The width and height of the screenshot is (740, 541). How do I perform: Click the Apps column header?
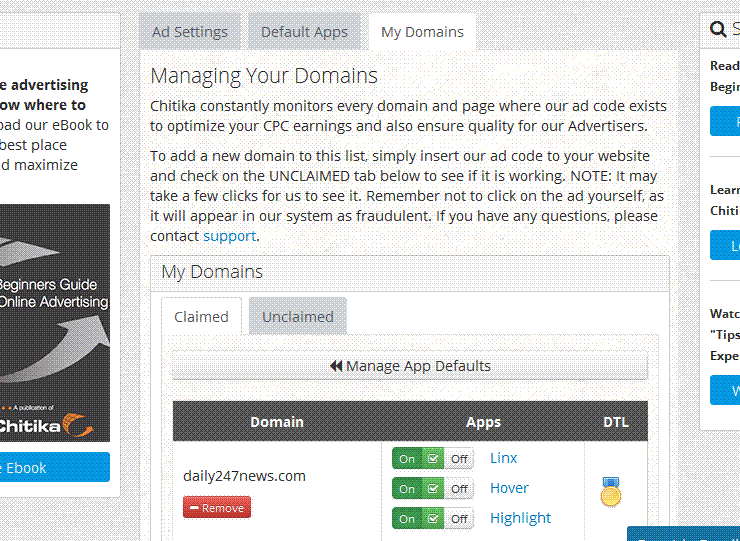pyautogui.click(x=483, y=422)
